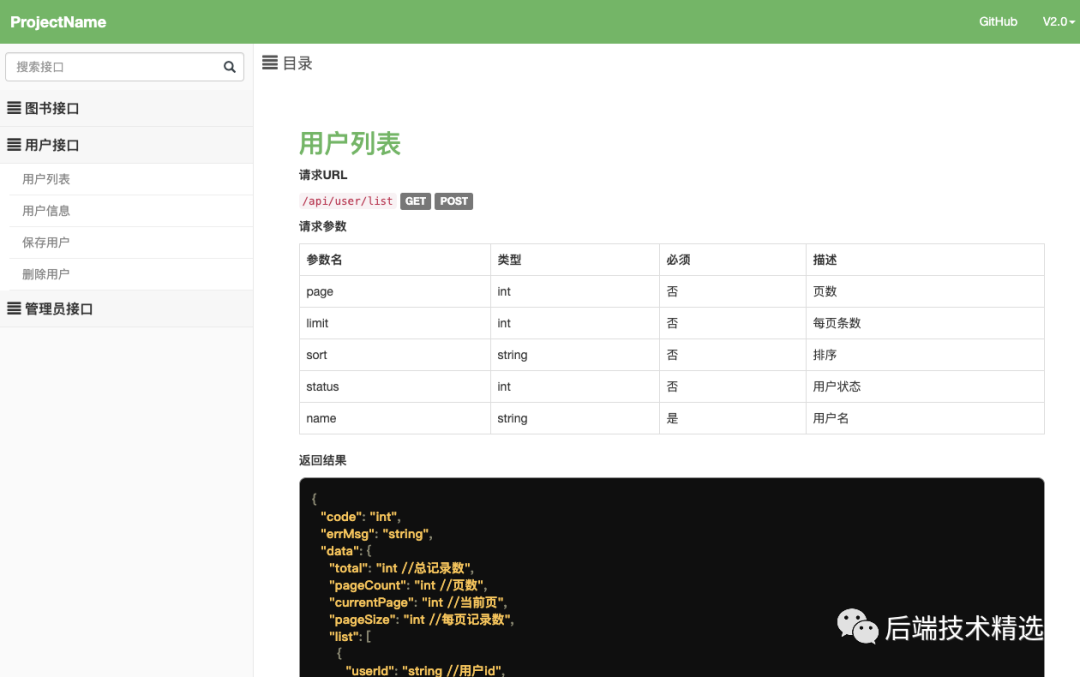Collapse the 用户接口 section

(x=127, y=145)
